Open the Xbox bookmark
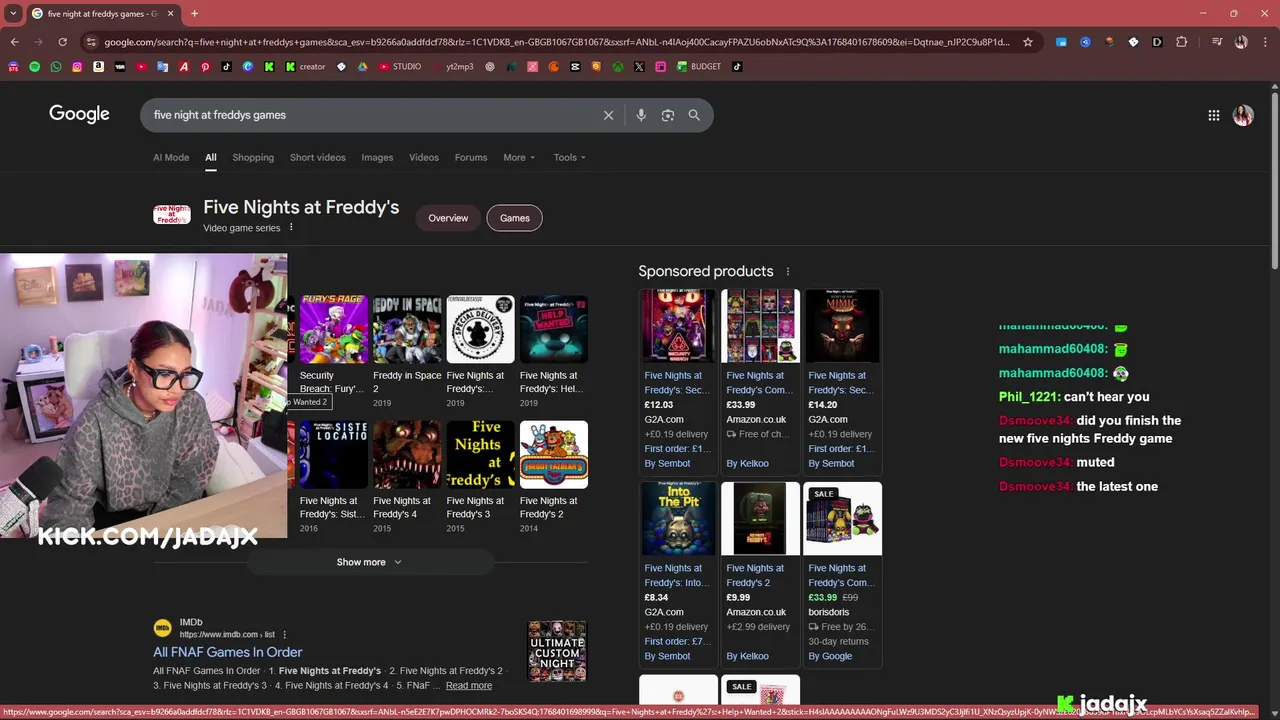This screenshot has width=1280, height=720. [618, 67]
